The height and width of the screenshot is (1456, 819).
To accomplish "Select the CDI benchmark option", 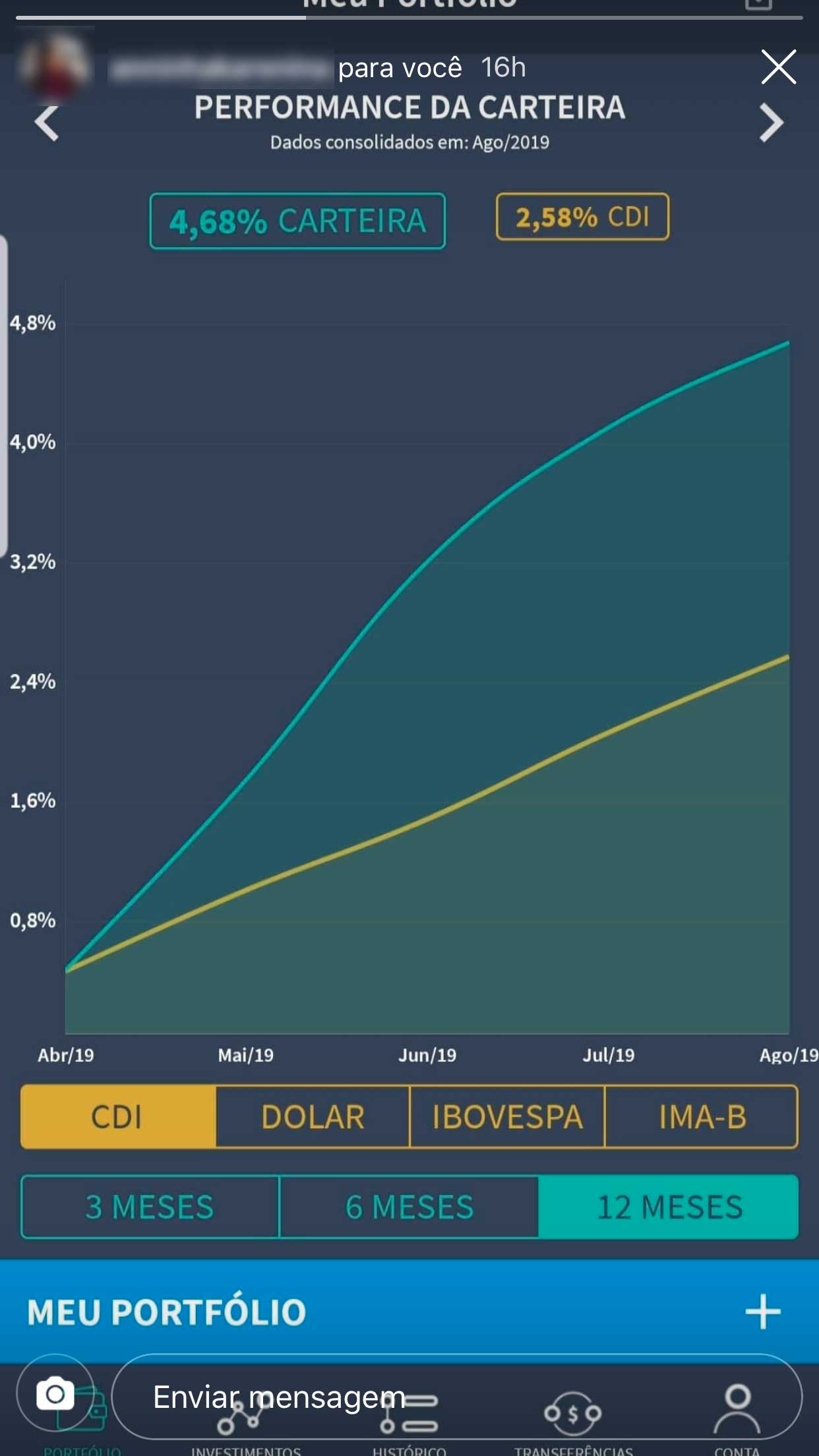I will coord(118,1117).
